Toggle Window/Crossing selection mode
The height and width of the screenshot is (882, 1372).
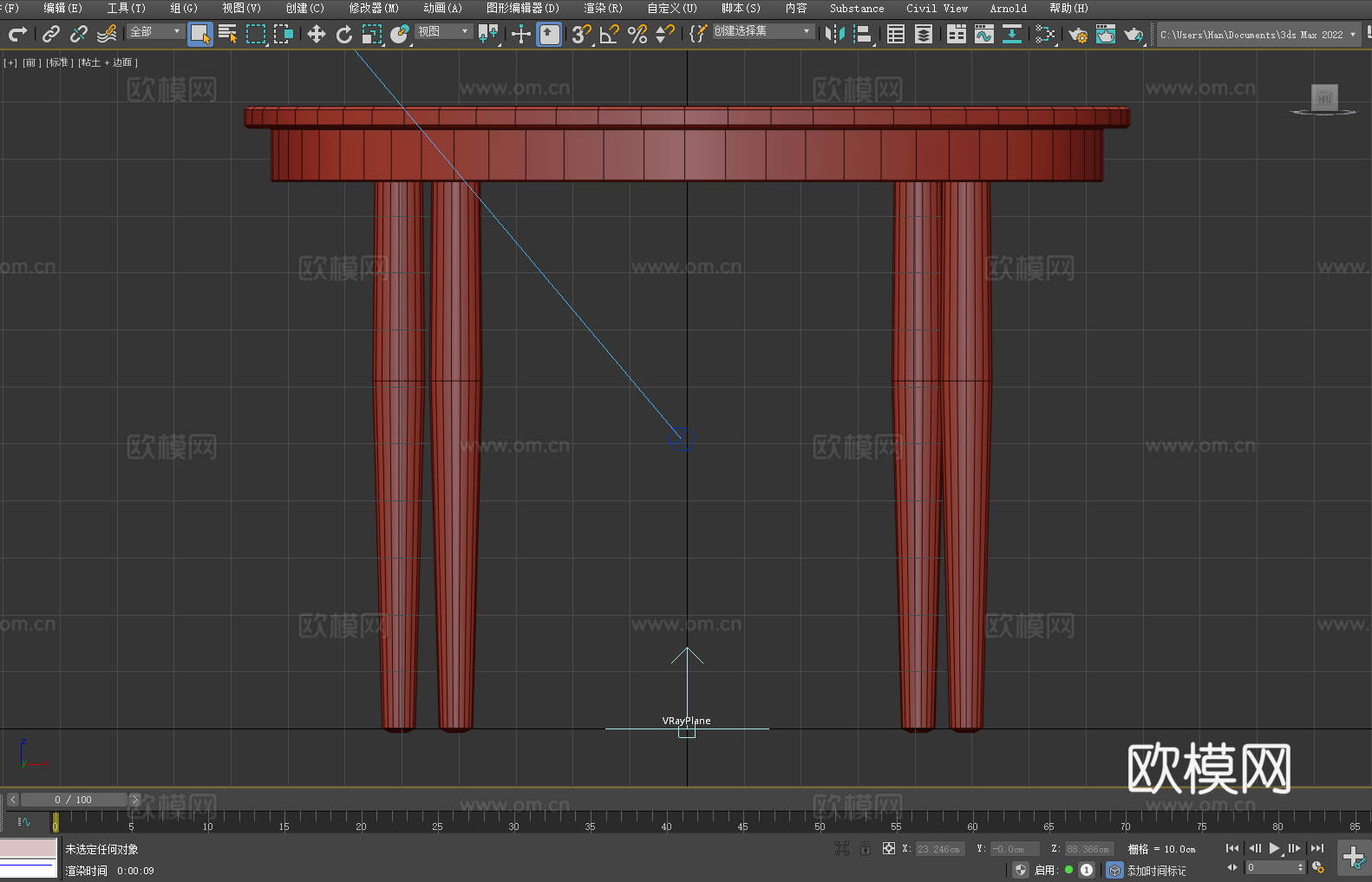[x=284, y=34]
